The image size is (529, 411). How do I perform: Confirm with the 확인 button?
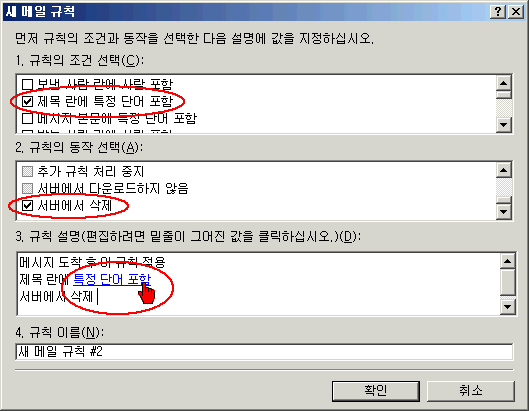tap(376, 391)
